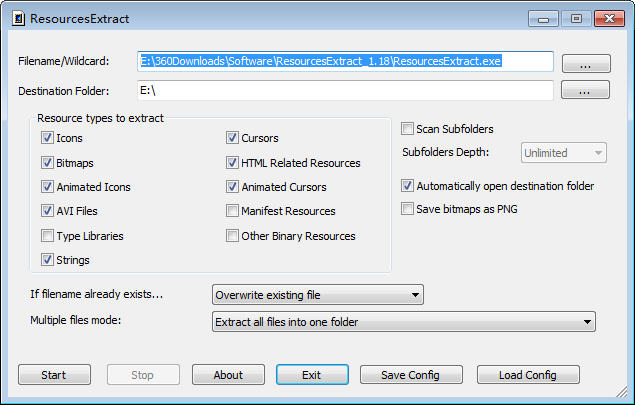
Task: Click the Start button
Action: 54,375
